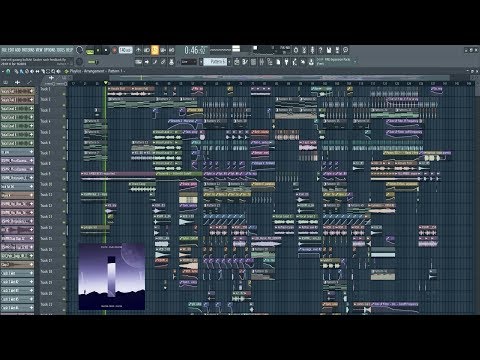Click the question mark help icon

(x=320, y=50)
